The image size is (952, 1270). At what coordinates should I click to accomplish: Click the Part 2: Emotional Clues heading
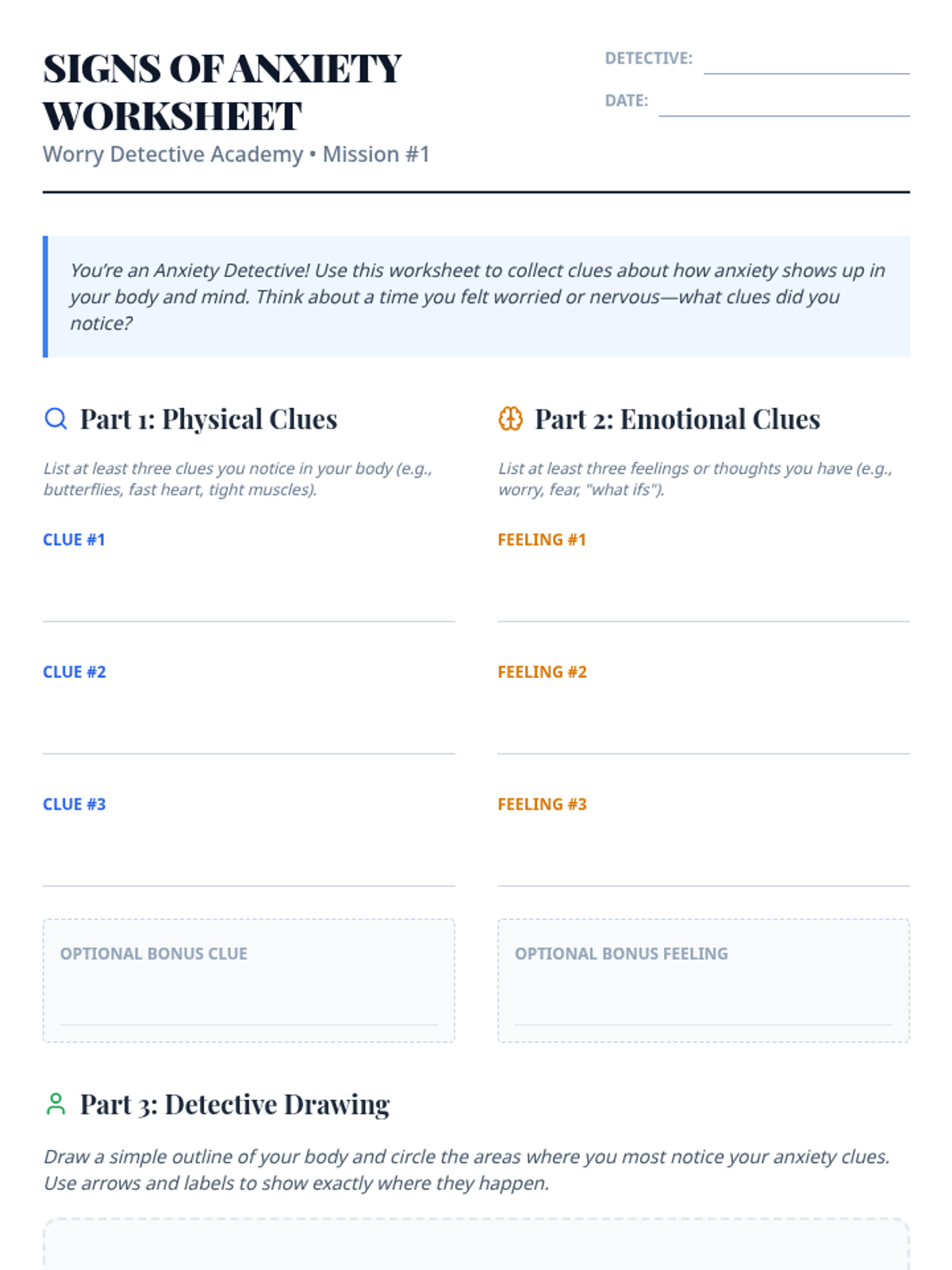pos(677,419)
